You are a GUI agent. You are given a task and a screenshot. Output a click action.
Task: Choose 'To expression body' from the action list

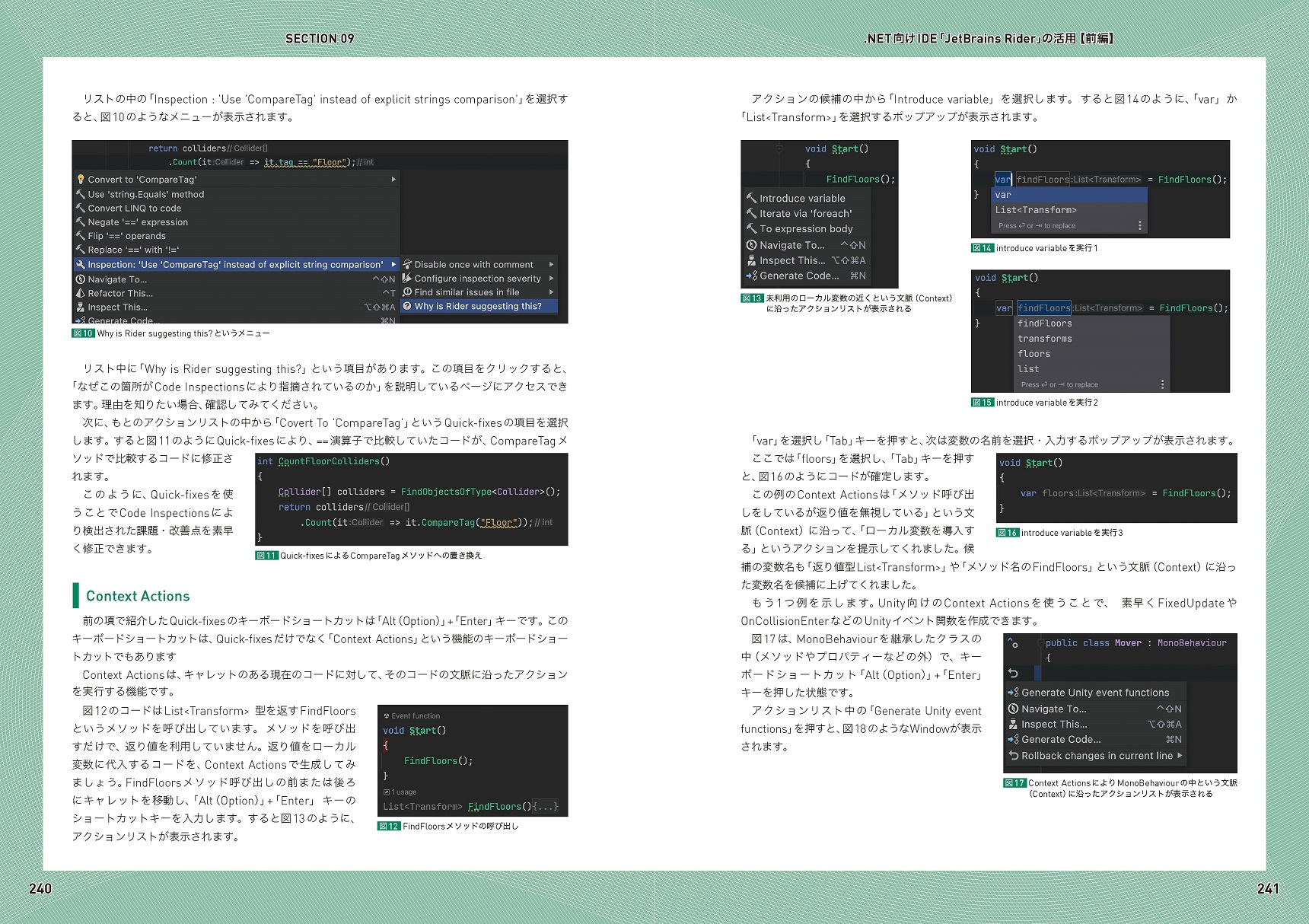(x=806, y=229)
